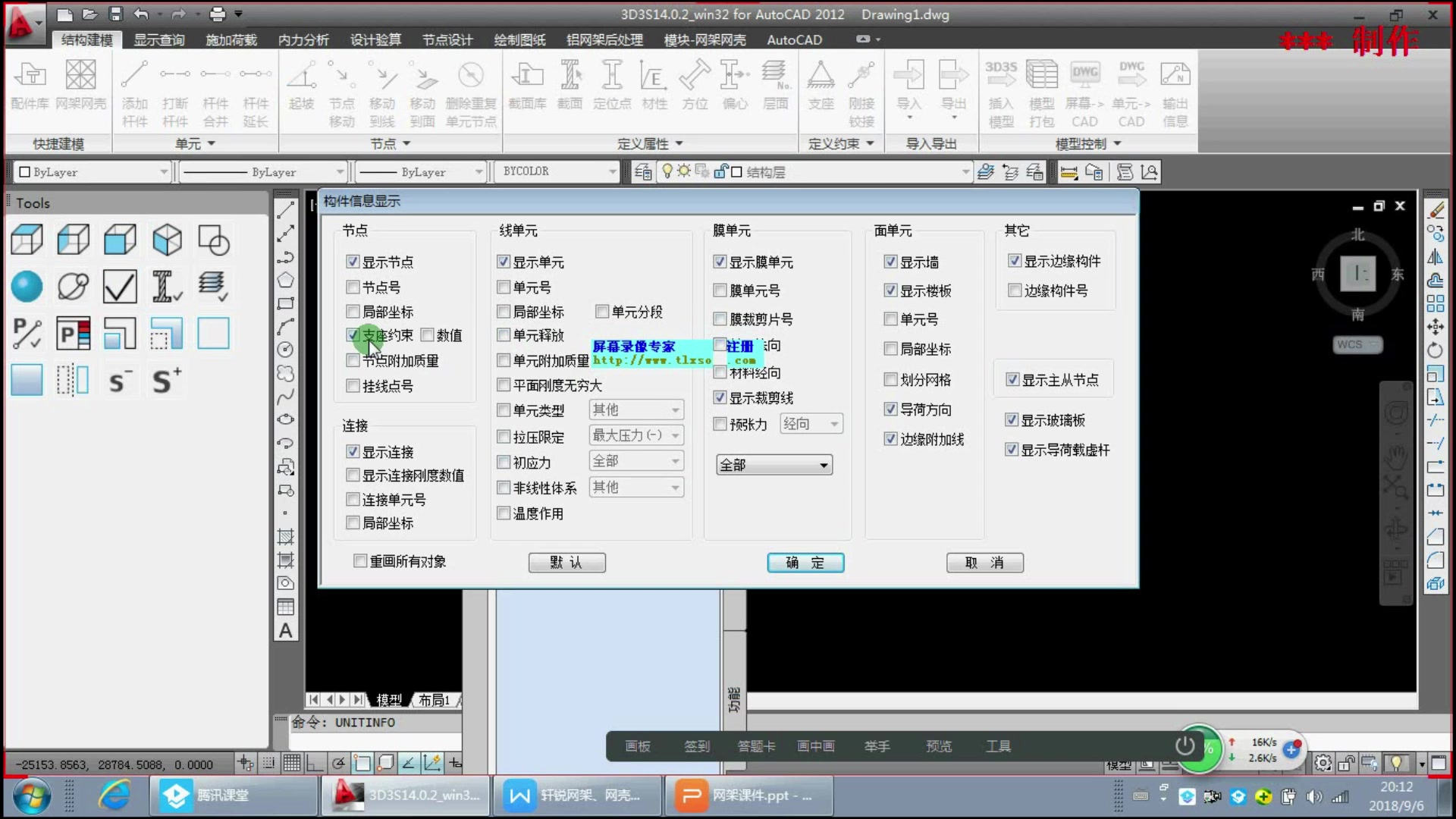Open the 单元类型 其他 dropdown

[x=673, y=409]
